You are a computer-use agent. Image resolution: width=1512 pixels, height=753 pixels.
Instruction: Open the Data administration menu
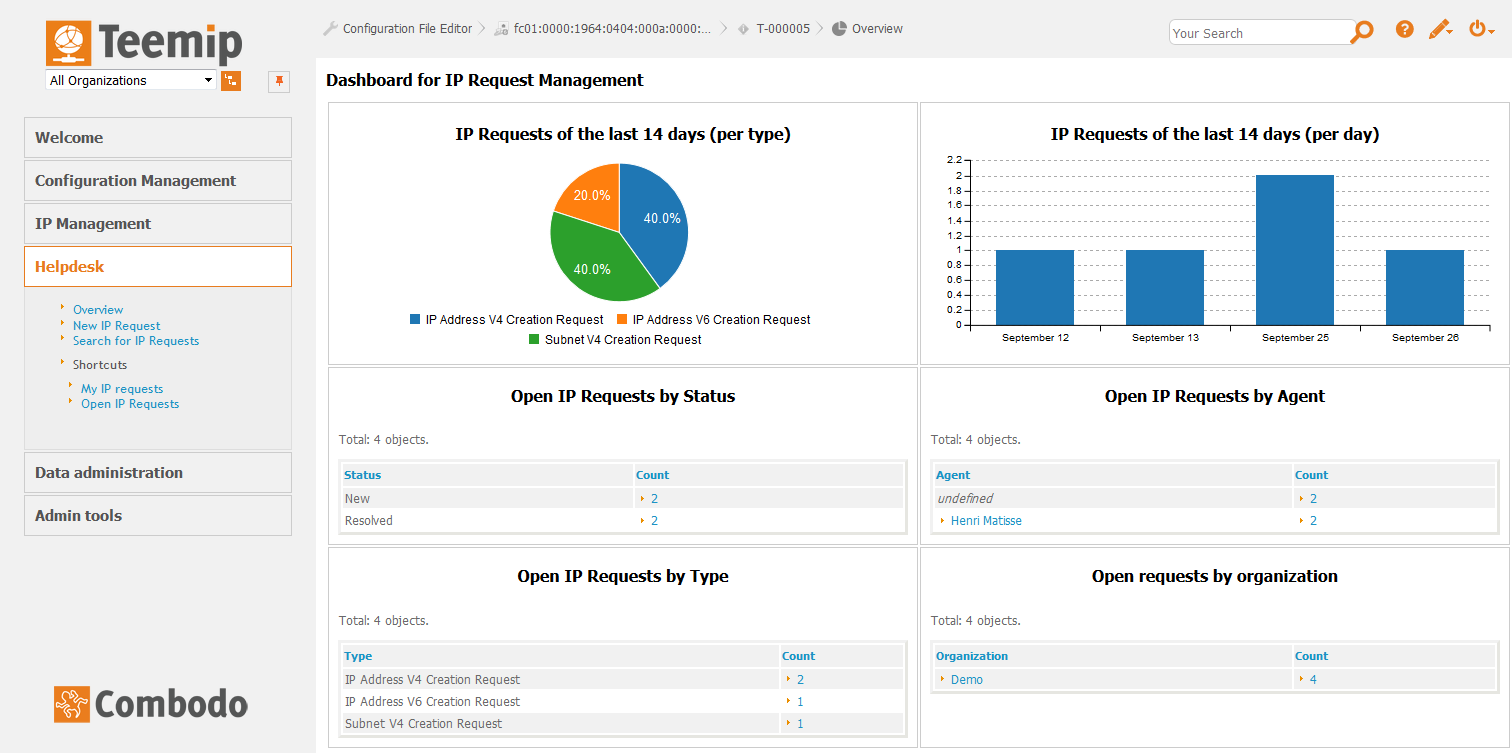[x=157, y=473]
